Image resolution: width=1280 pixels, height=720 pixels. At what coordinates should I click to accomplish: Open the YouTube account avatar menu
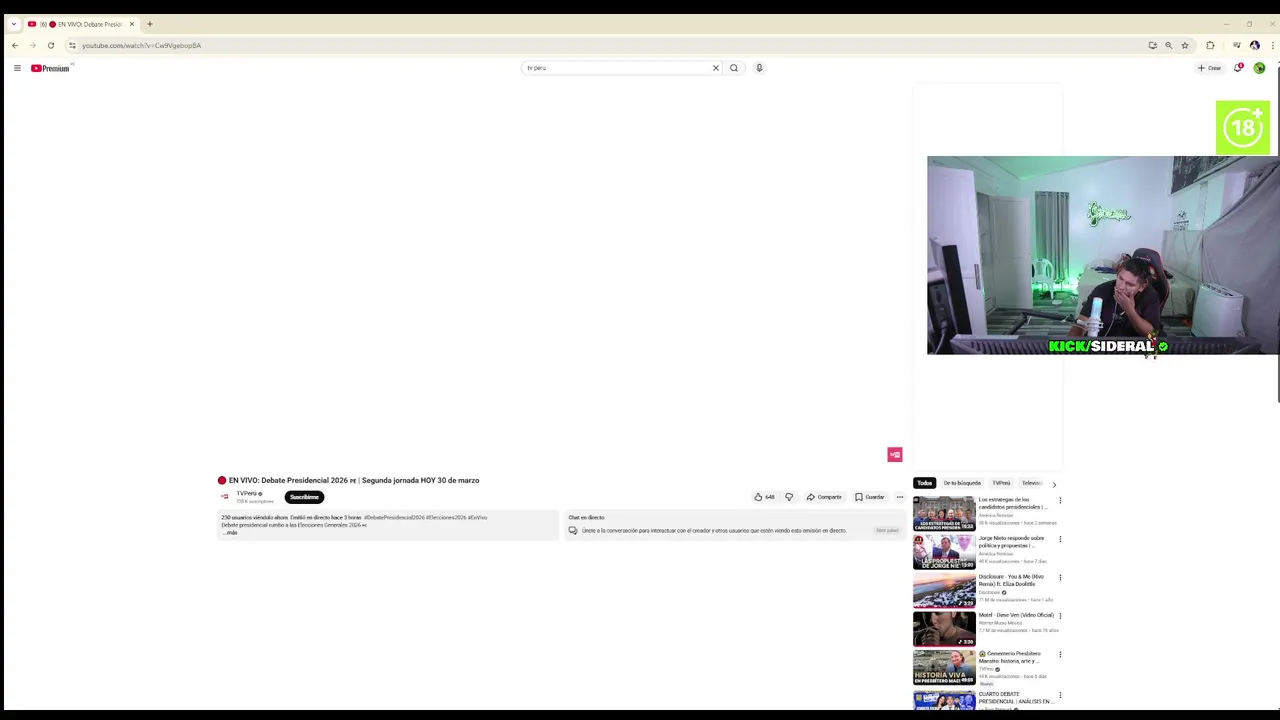1259,68
